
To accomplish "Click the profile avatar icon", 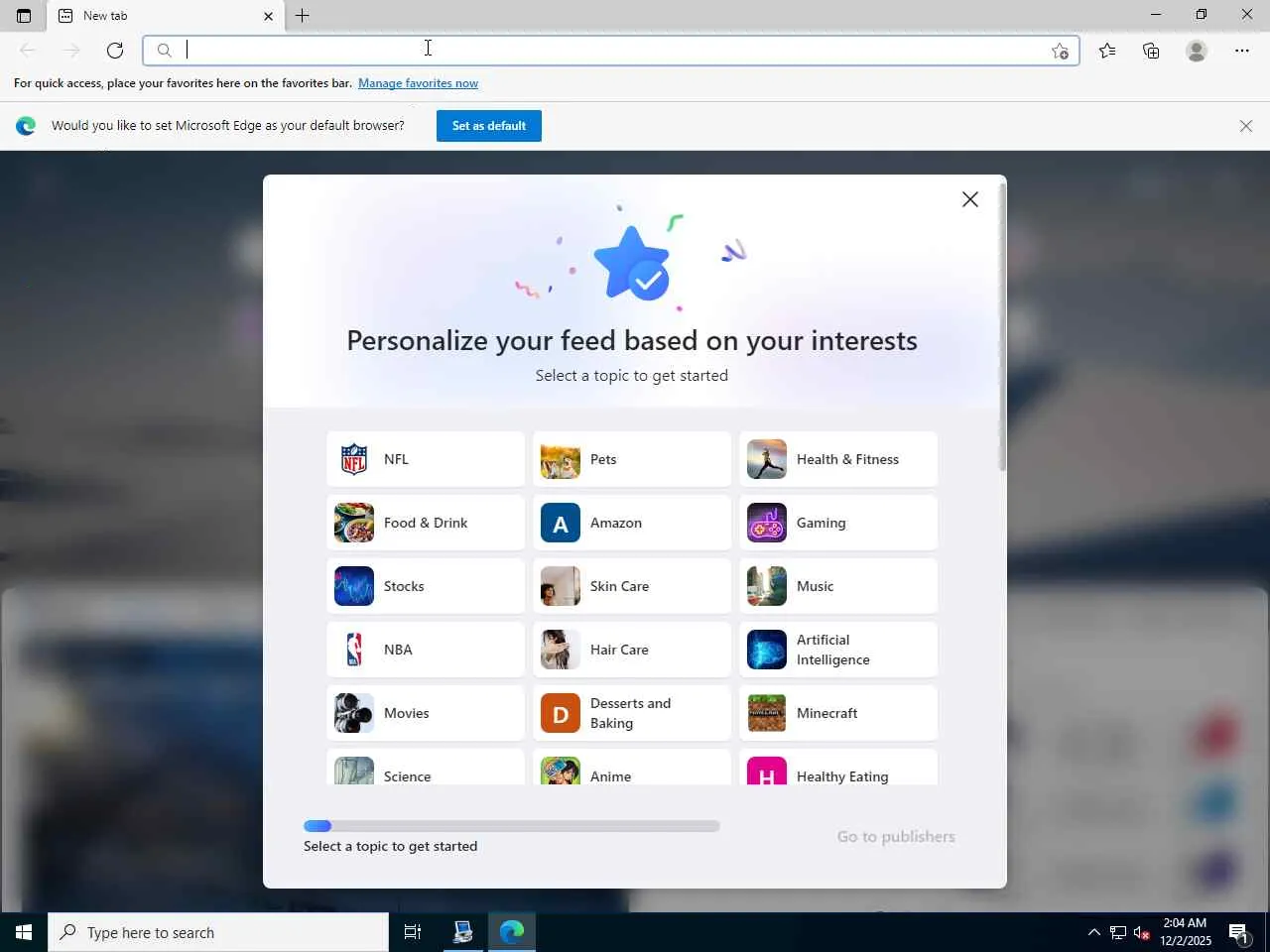I will (1197, 51).
